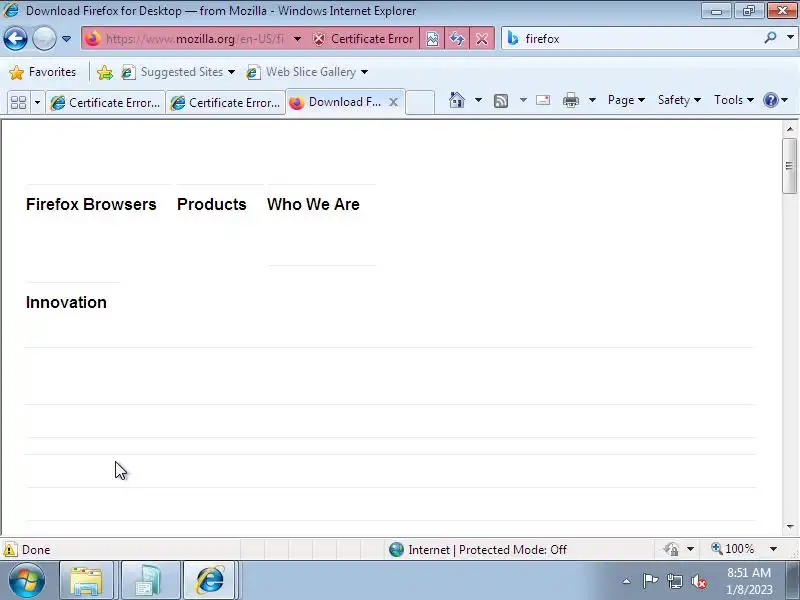Image resolution: width=800 pixels, height=600 pixels.
Task: Click the Read Mail envelope icon
Action: (x=543, y=100)
